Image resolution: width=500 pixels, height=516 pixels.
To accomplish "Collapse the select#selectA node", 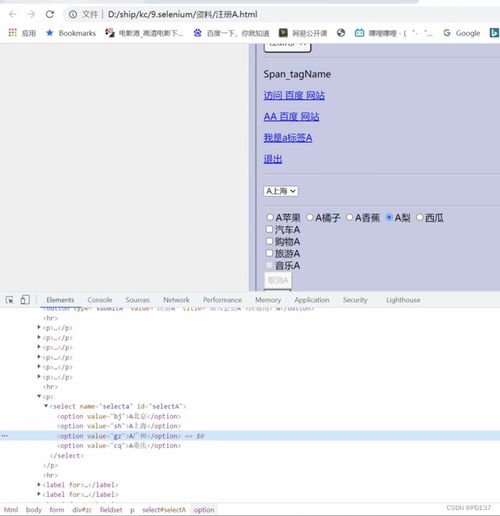I will coord(46,406).
